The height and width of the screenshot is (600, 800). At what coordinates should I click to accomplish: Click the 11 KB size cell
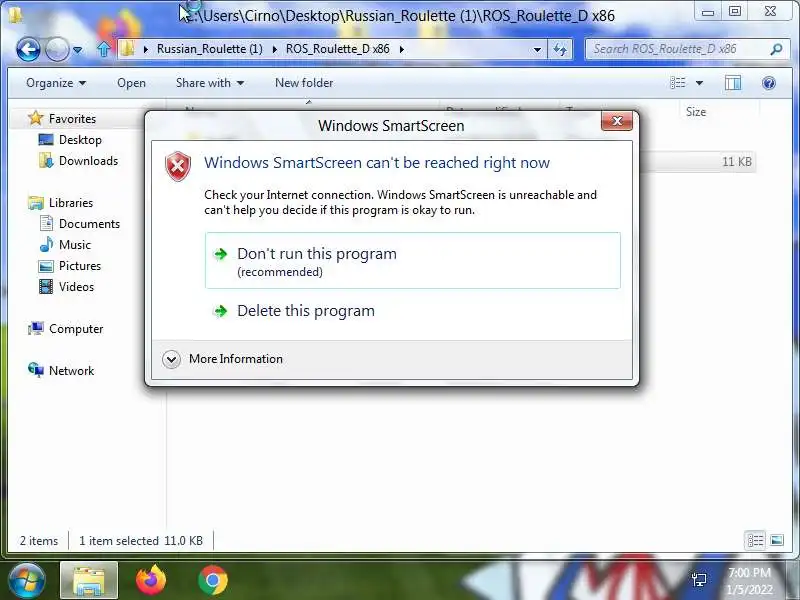736,162
